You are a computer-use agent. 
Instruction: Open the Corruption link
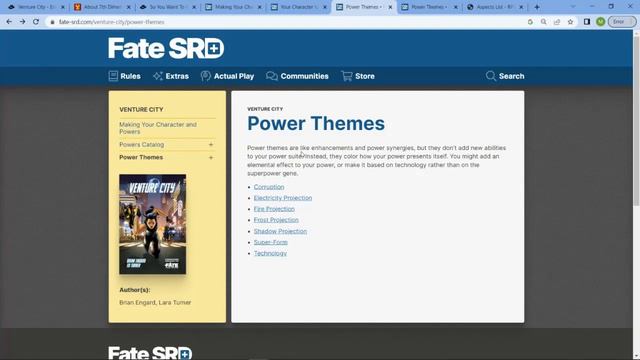click(269, 187)
